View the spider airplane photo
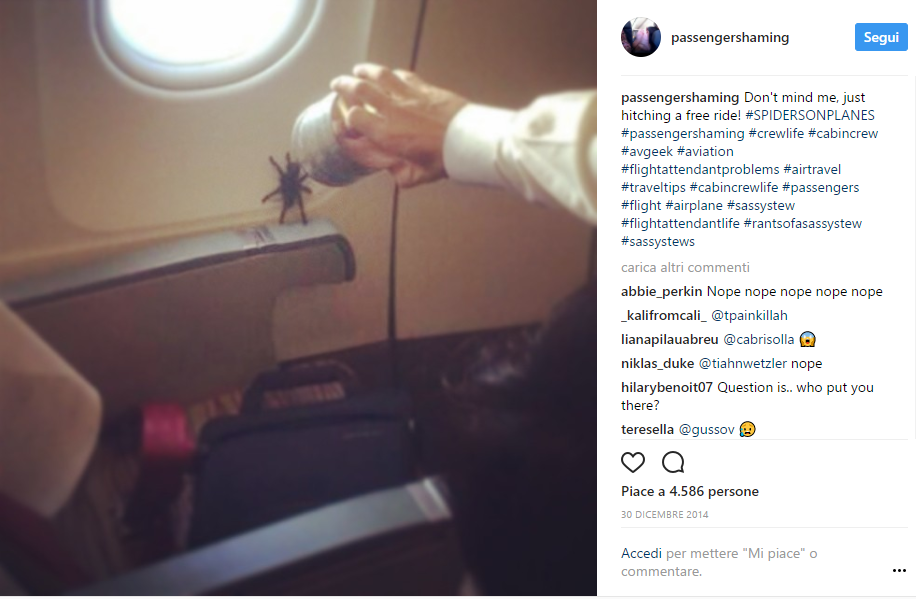Screen dimensions: 916x599 click(x=299, y=298)
